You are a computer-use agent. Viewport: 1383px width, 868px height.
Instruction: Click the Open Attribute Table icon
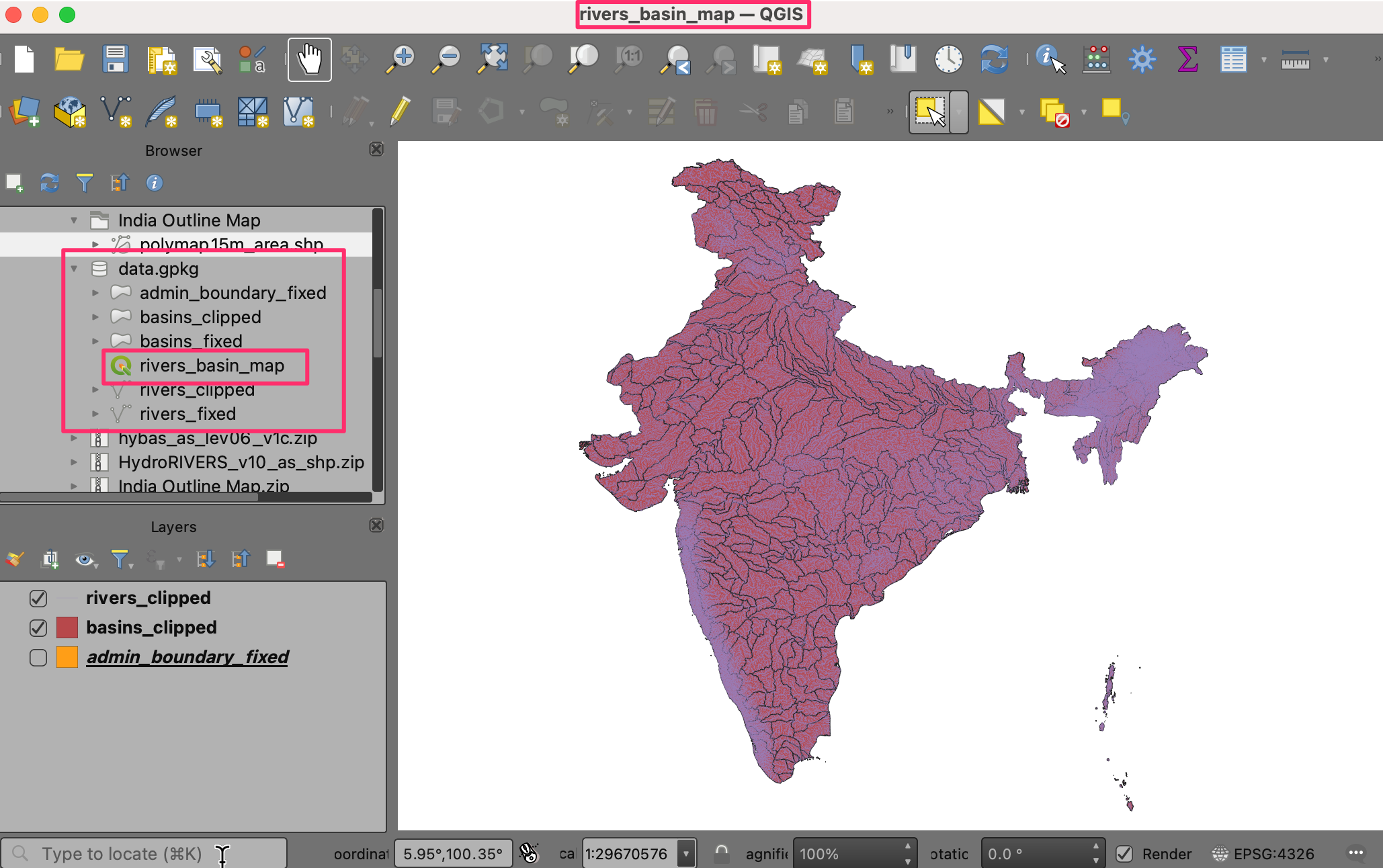1233,60
